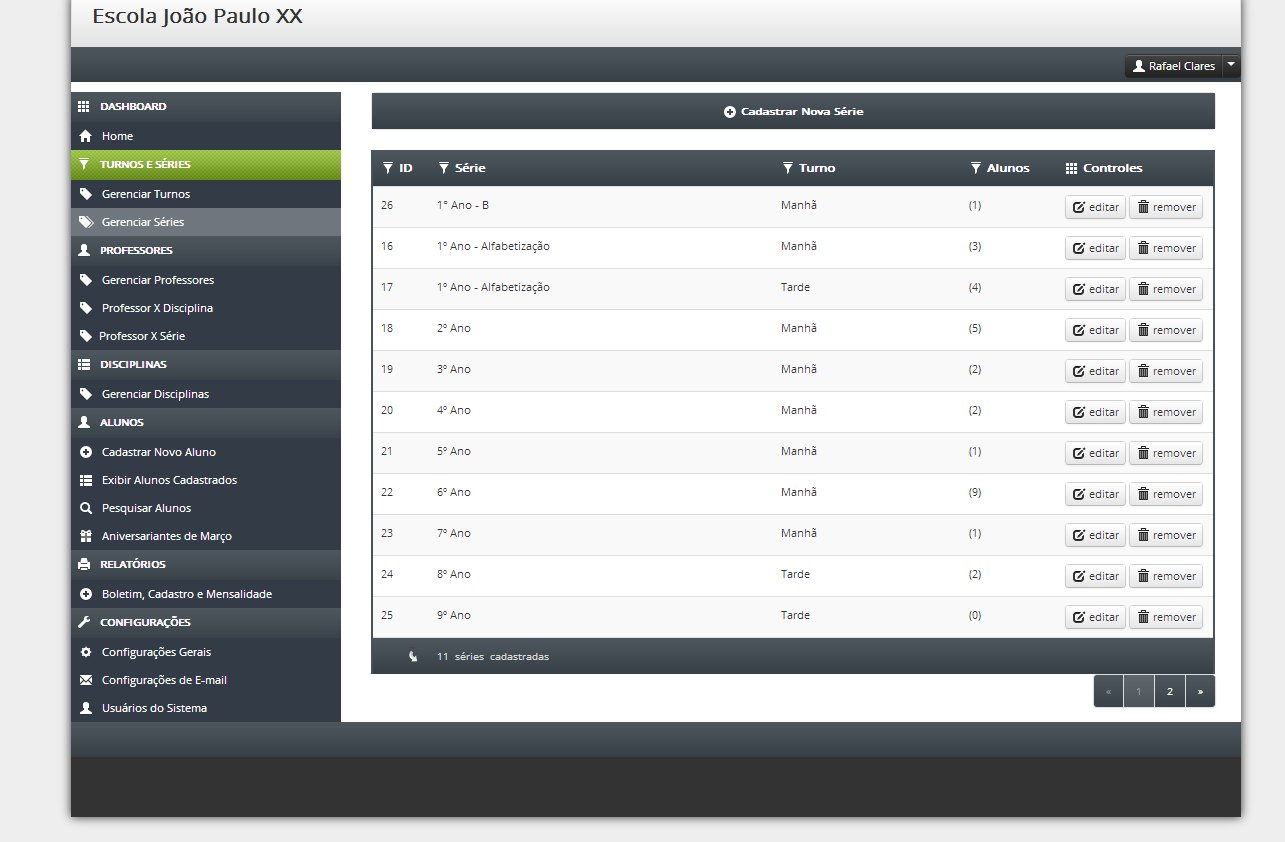Click the plus icon beside Boletim, Cadastro e Mensalidade
This screenshot has height=842, width=1285.
85,594
